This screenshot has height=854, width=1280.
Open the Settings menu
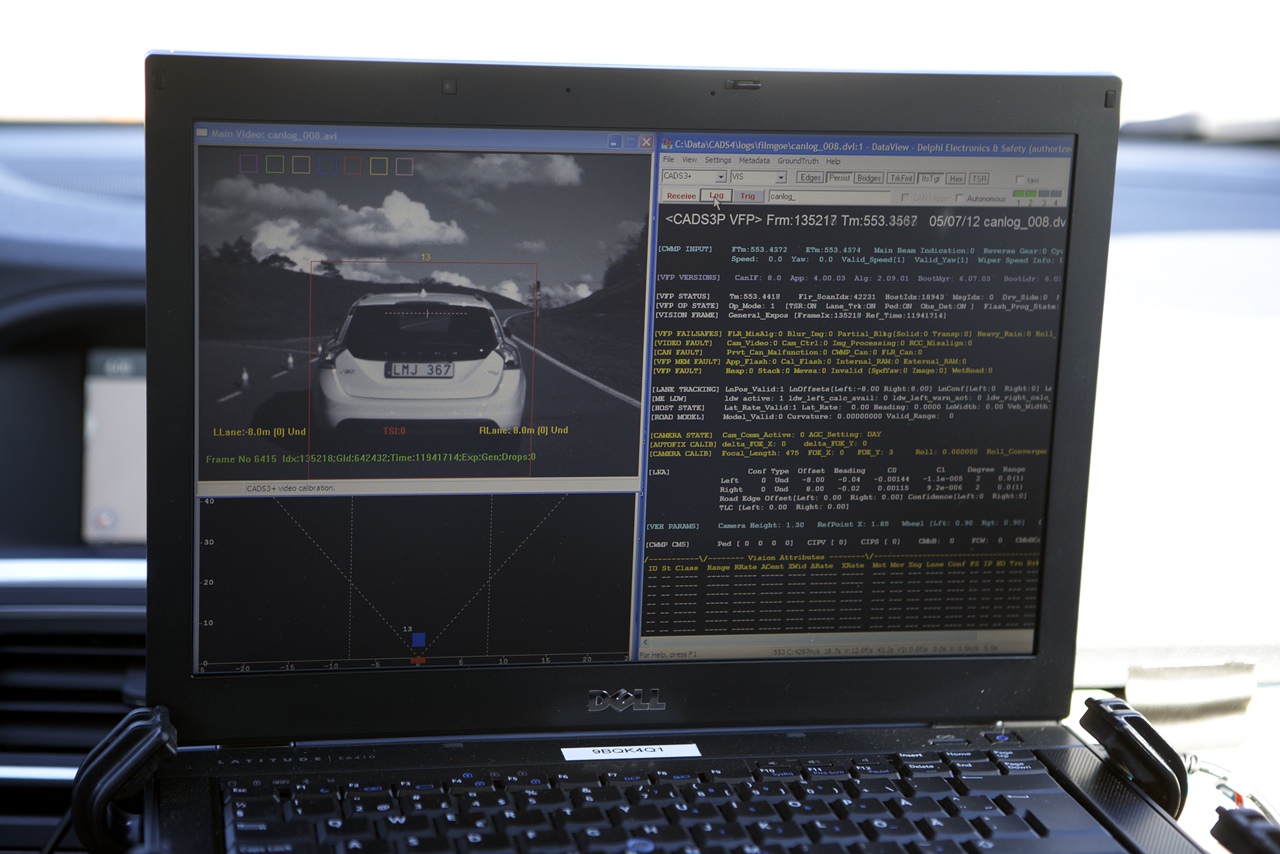(x=718, y=161)
